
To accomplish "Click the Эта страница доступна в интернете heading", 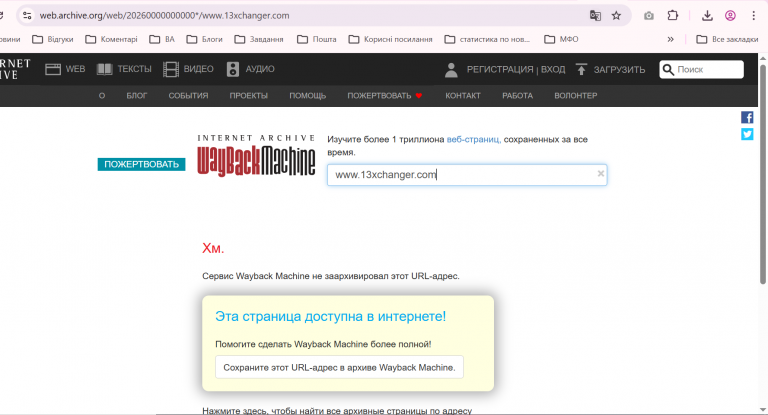I will (331, 317).
